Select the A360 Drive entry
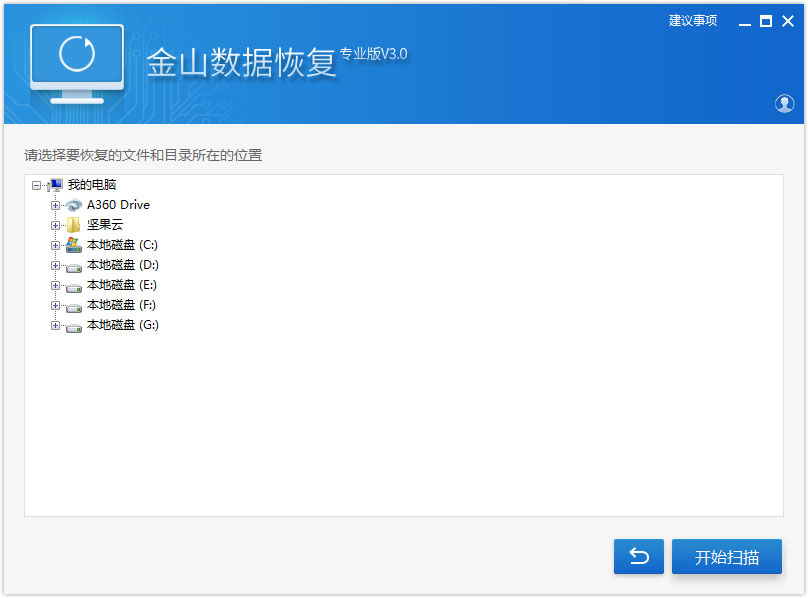This screenshot has height=598, width=808. click(x=118, y=205)
